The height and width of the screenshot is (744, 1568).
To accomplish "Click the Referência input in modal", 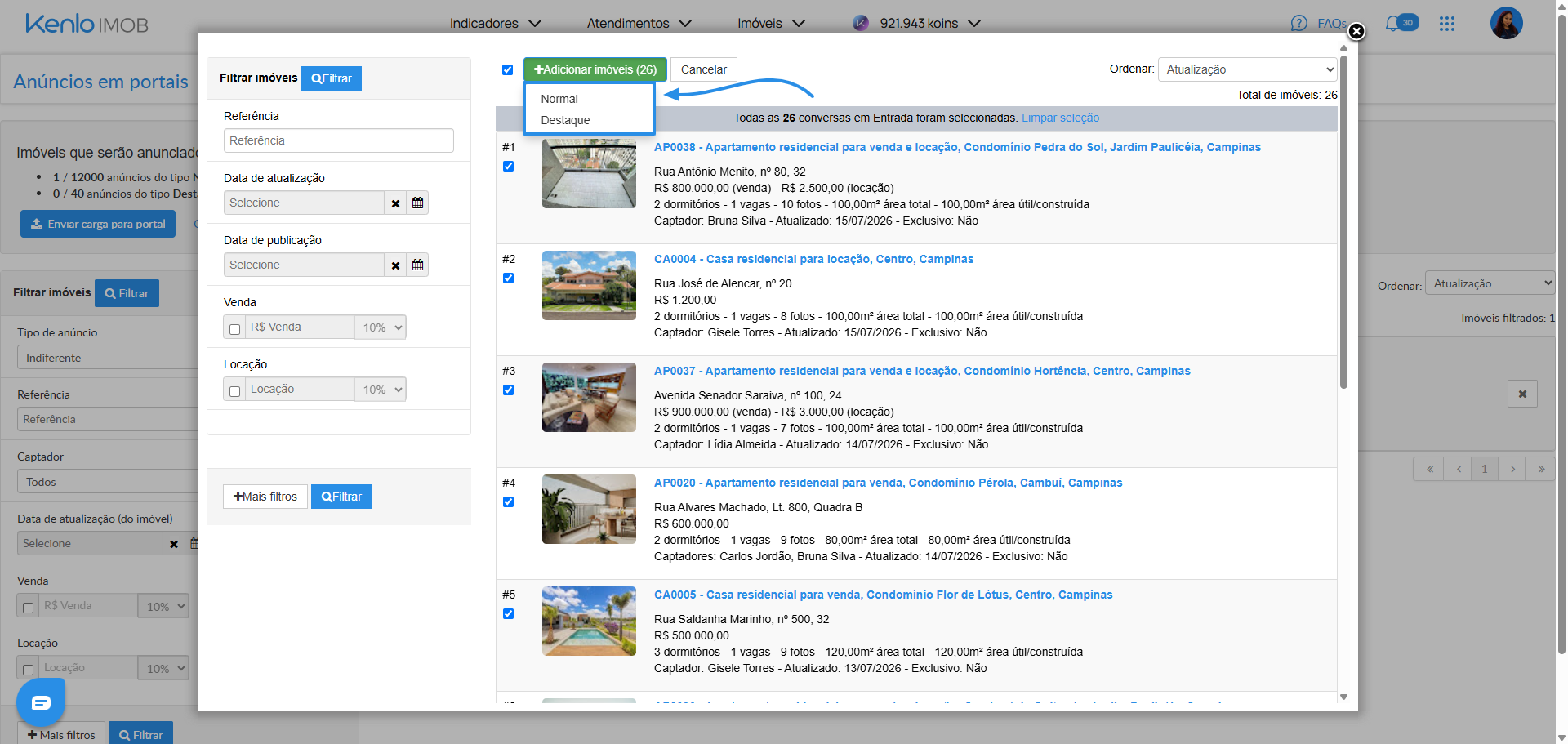I will coord(339,140).
